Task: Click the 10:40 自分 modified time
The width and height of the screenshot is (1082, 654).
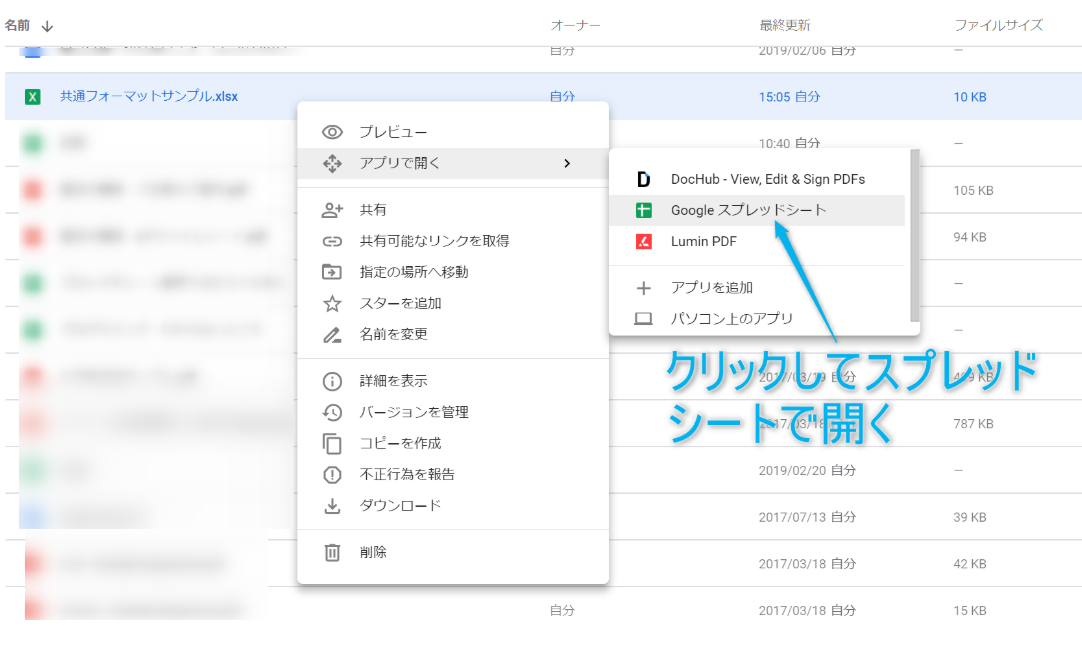Action: tap(789, 143)
